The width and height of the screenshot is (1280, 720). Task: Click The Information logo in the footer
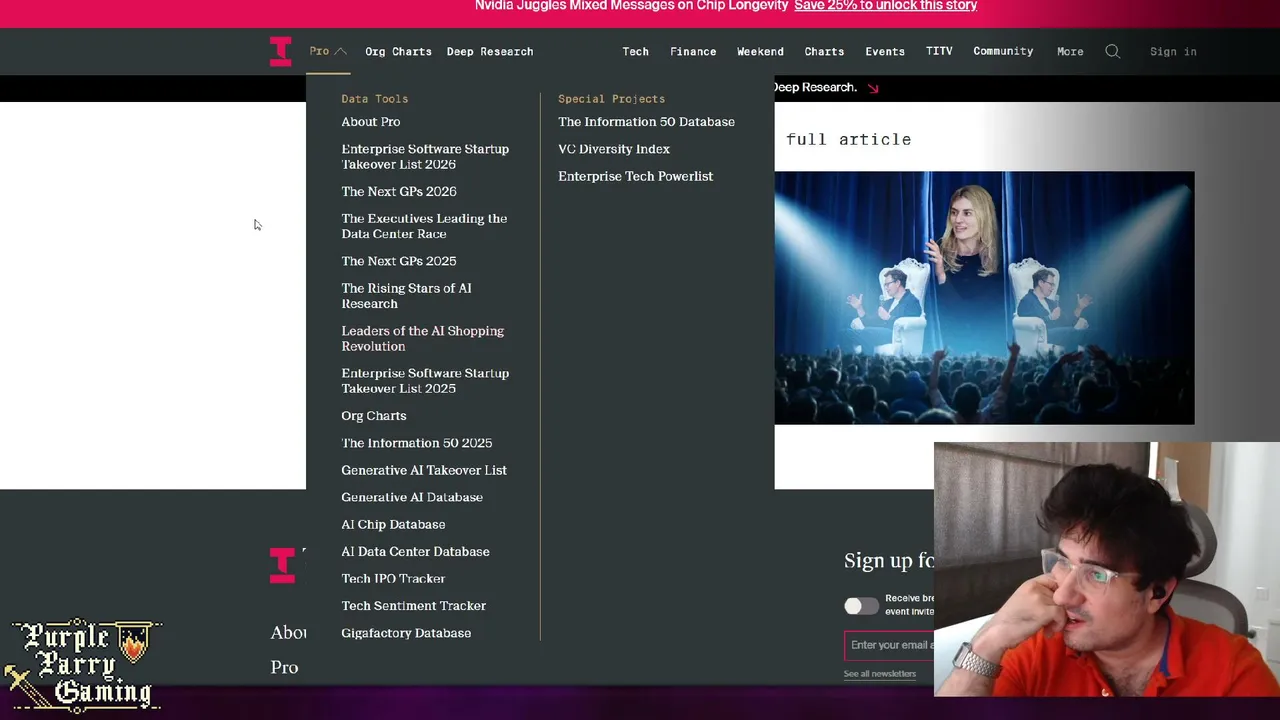pyautogui.click(x=283, y=565)
